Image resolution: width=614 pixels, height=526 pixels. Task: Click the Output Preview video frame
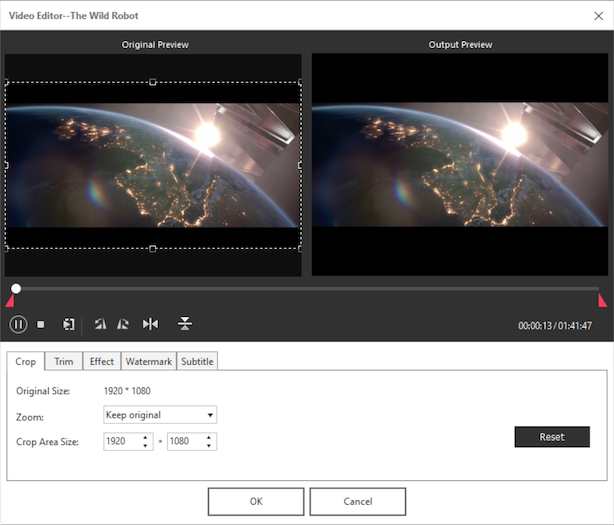click(460, 164)
